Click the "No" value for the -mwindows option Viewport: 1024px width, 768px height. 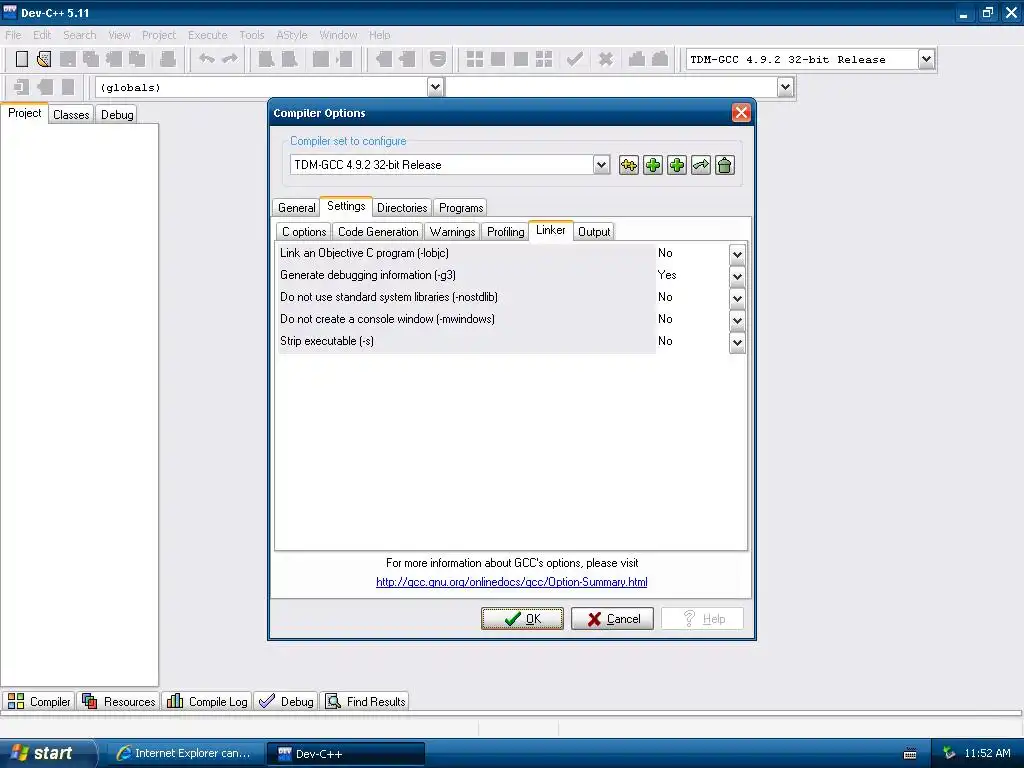click(x=665, y=319)
